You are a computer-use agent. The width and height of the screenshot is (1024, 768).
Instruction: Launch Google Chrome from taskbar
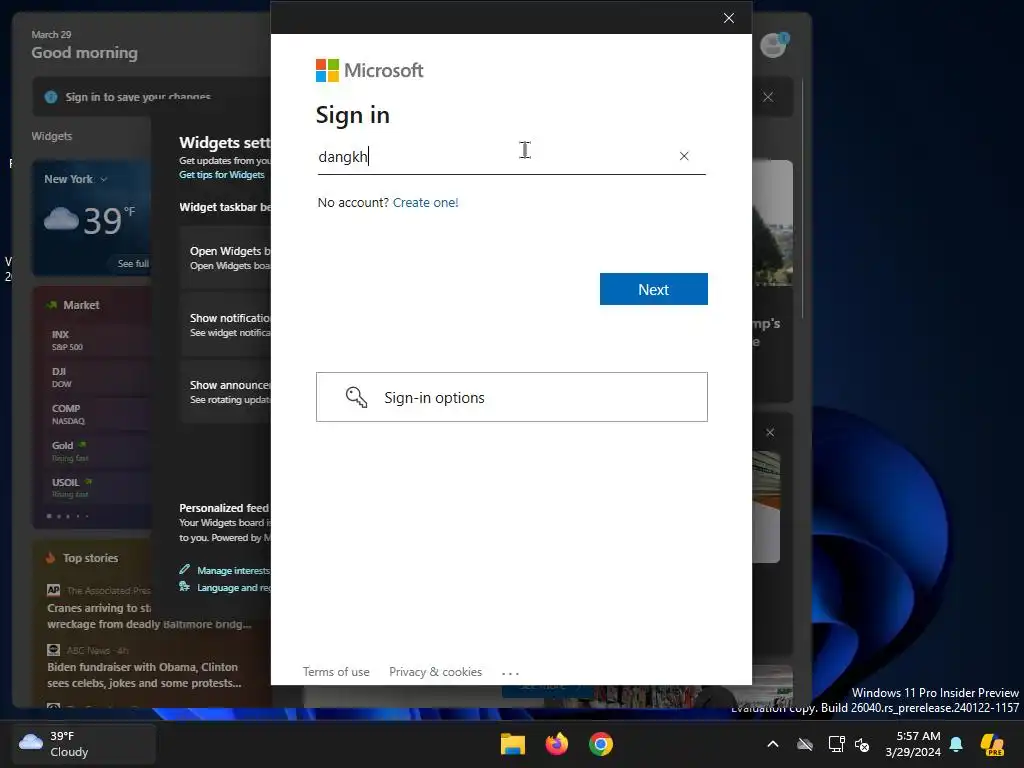coord(601,744)
